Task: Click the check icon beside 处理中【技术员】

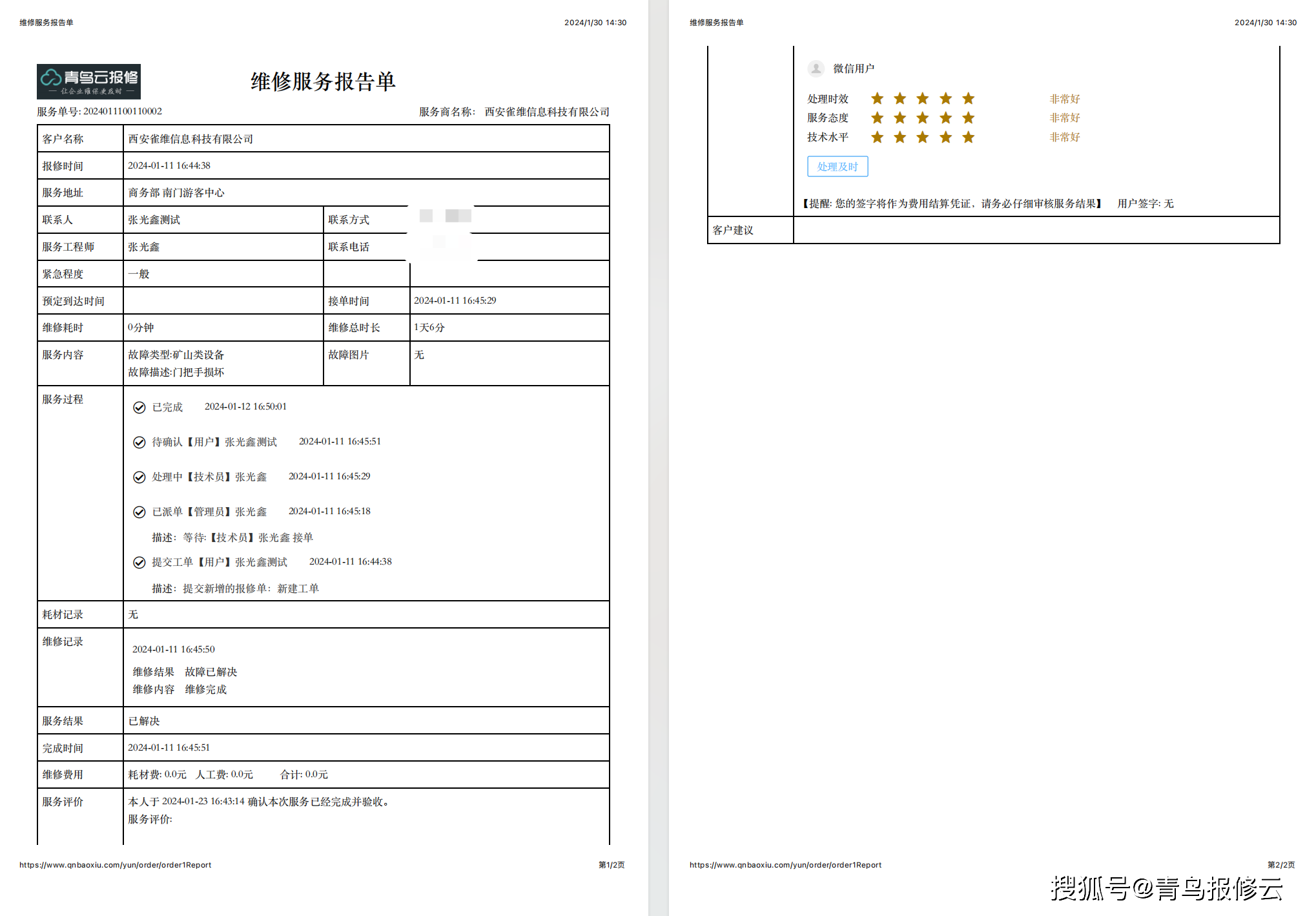Action: [139, 477]
